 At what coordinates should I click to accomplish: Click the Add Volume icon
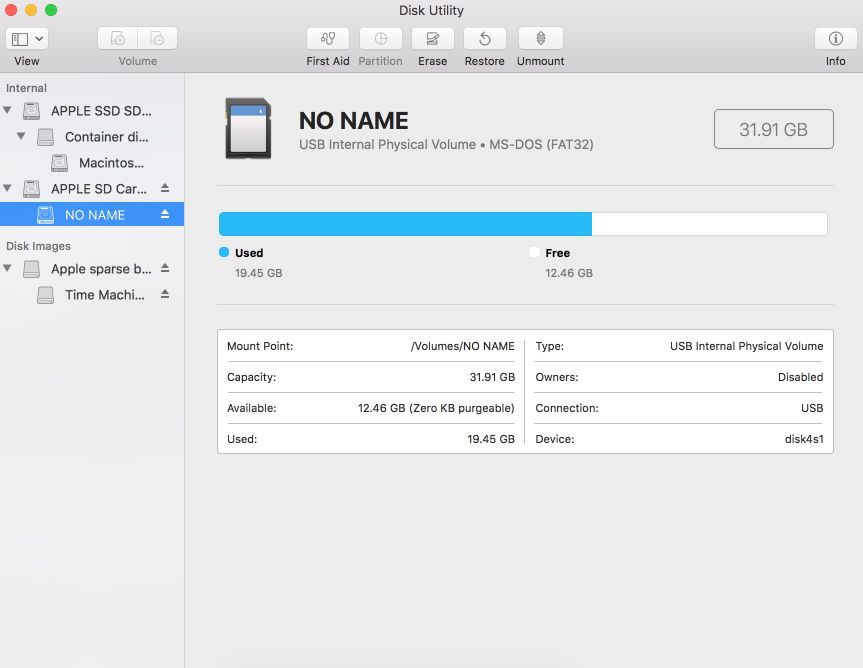118,39
